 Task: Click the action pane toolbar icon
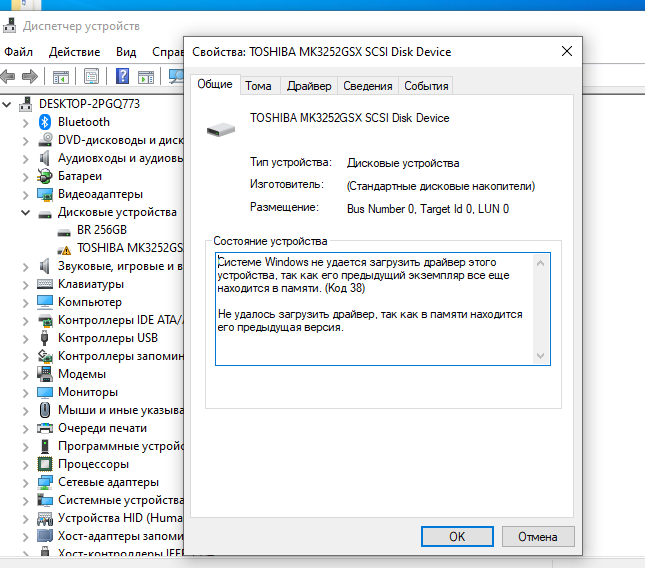coord(146,77)
